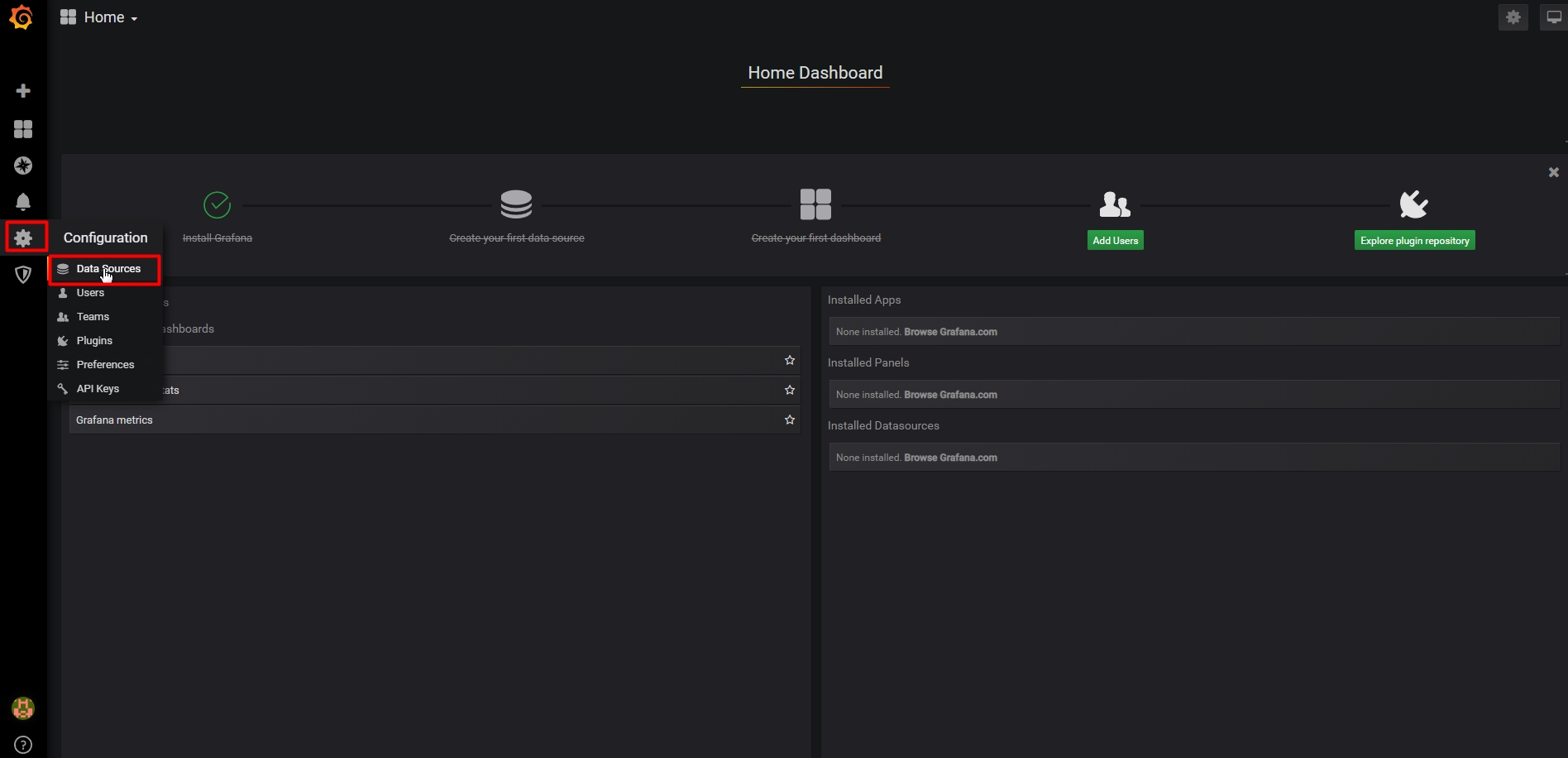Viewport: 1568px width, 758px height.
Task: Open the Explore compass icon
Action: point(23,166)
